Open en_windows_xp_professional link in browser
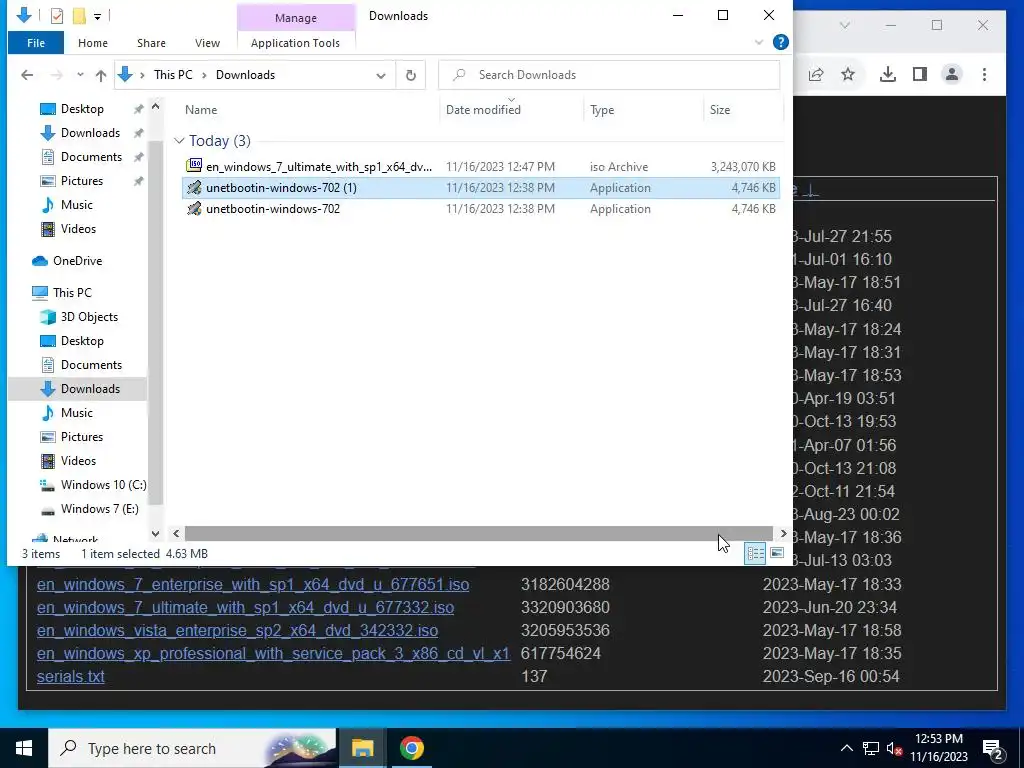 click(x=273, y=654)
